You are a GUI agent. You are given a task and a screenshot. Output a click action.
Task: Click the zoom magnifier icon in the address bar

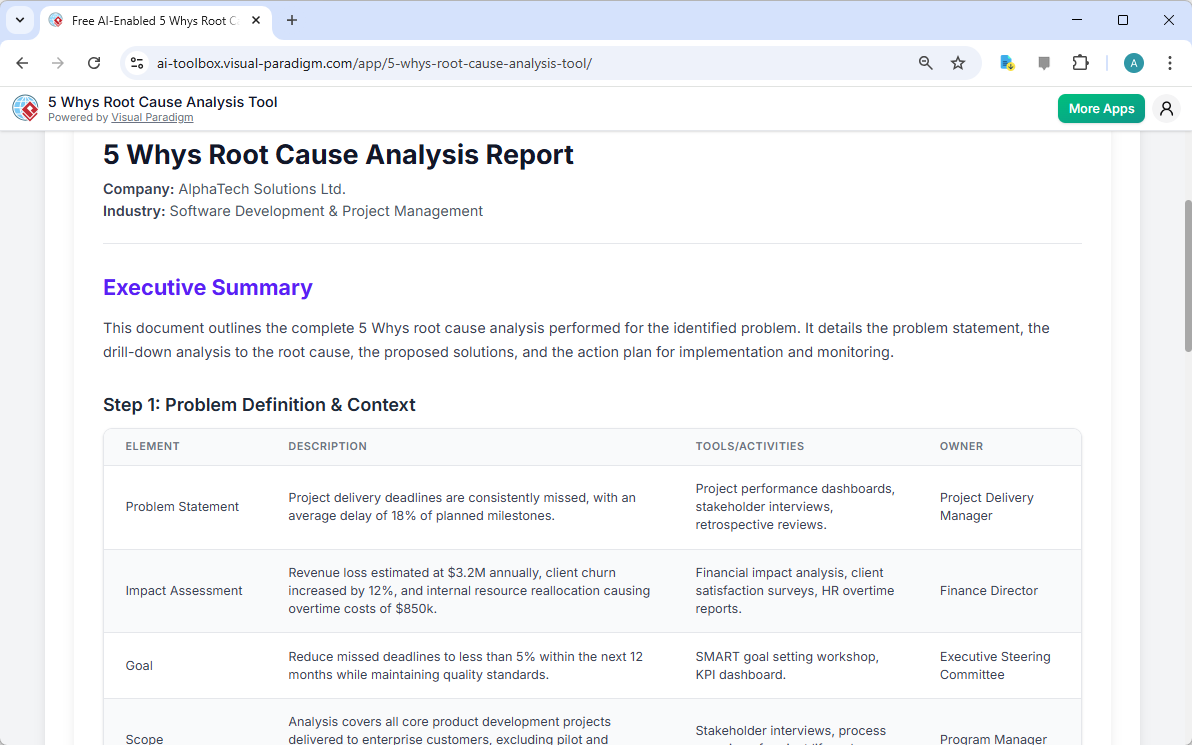point(925,62)
